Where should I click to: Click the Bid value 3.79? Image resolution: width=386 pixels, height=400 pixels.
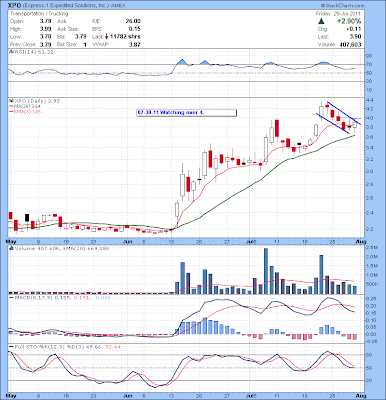81,37
